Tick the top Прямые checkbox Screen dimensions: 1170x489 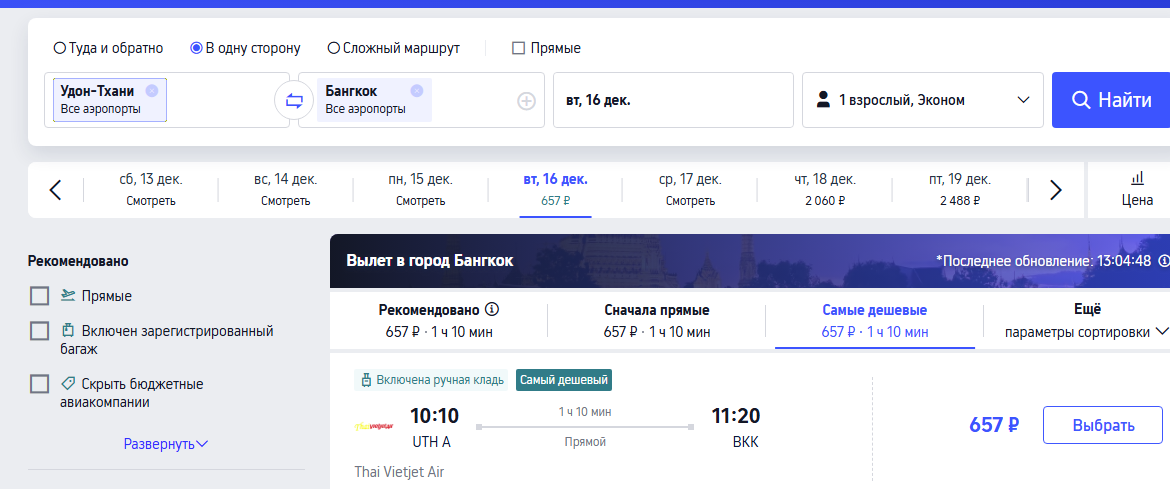point(519,49)
